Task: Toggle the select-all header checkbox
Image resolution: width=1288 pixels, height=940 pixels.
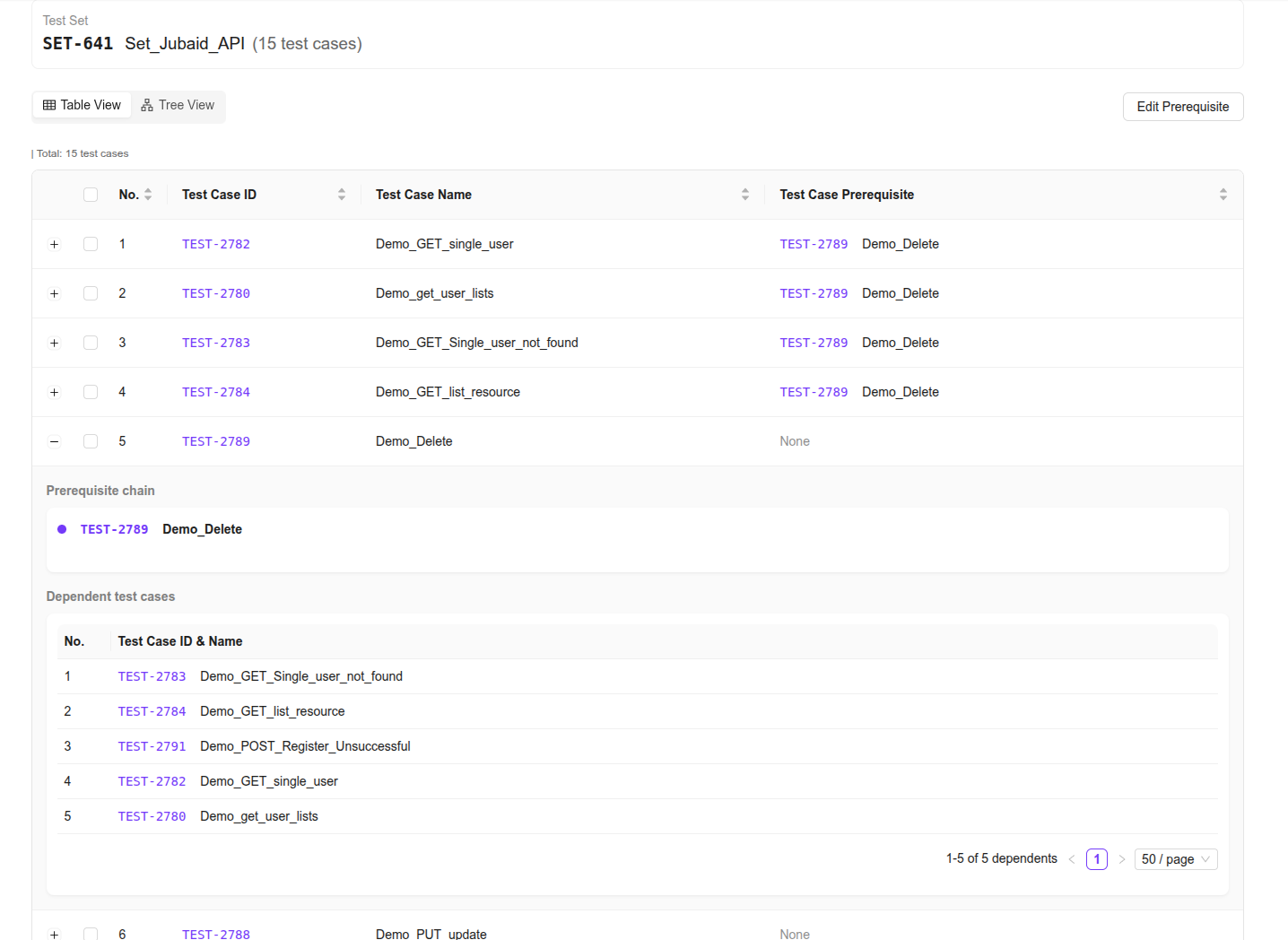Action: (x=91, y=195)
